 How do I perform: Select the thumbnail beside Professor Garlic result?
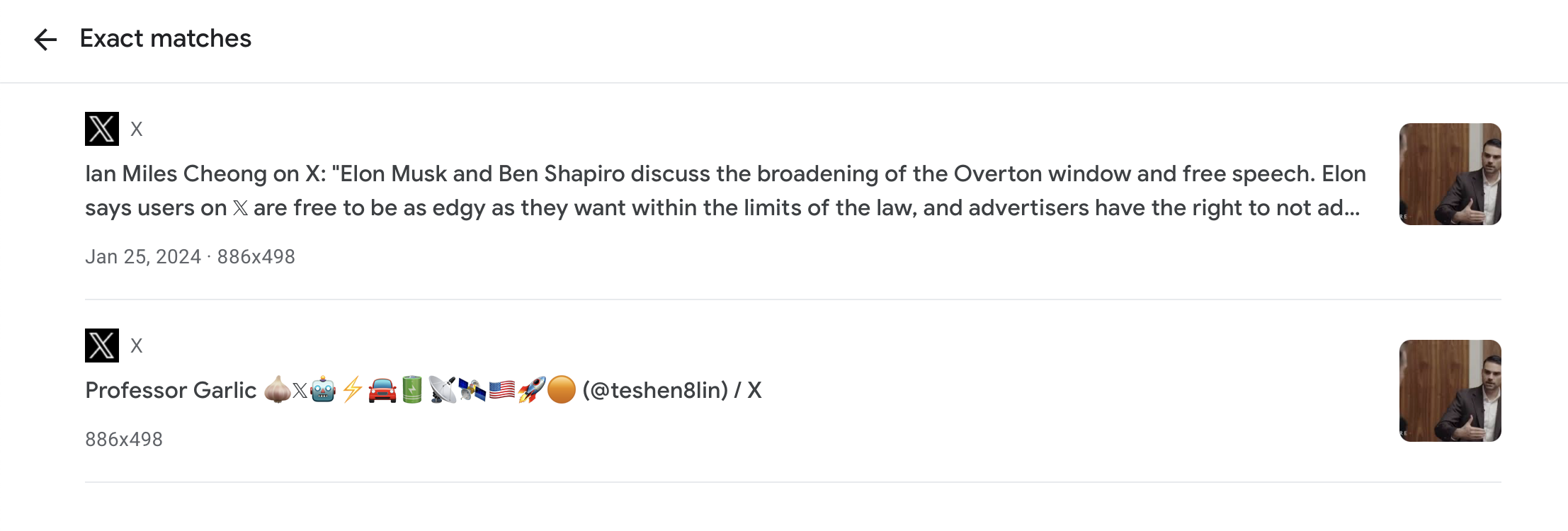click(1450, 391)
